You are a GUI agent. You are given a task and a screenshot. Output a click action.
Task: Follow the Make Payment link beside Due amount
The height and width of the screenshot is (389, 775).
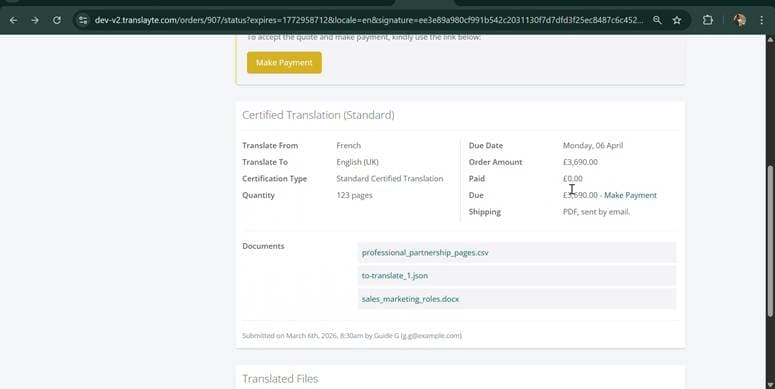(630, 195)
